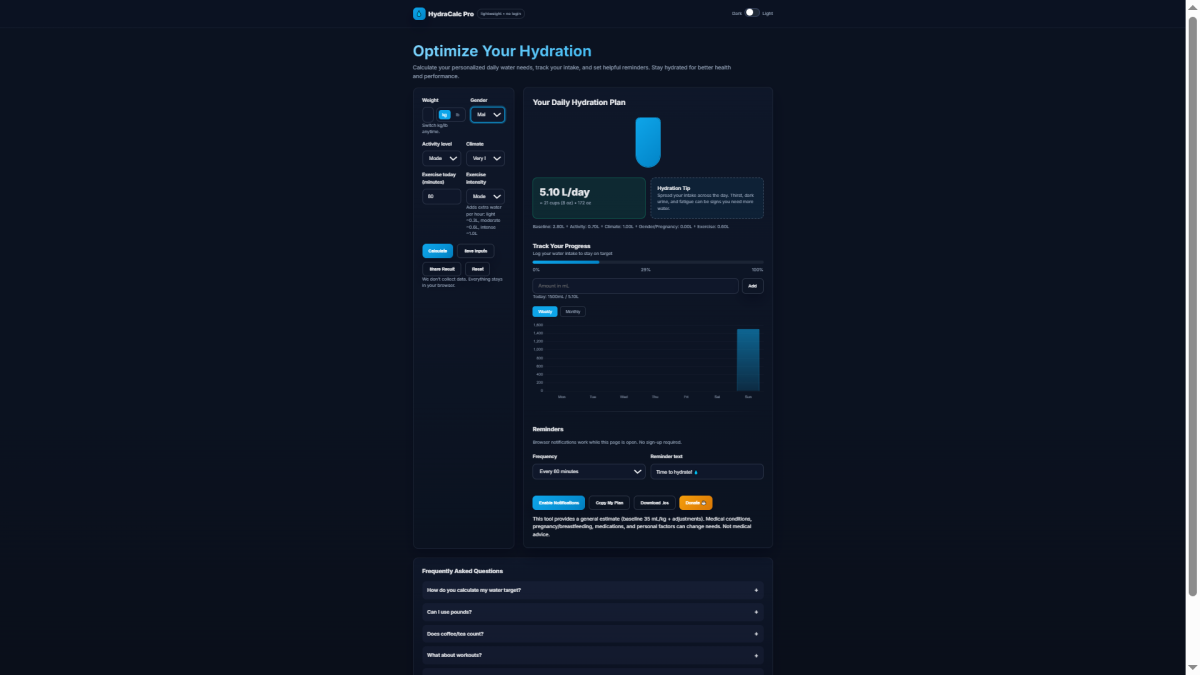
Task: Click the orange Donate button
Action: (695, 503)
